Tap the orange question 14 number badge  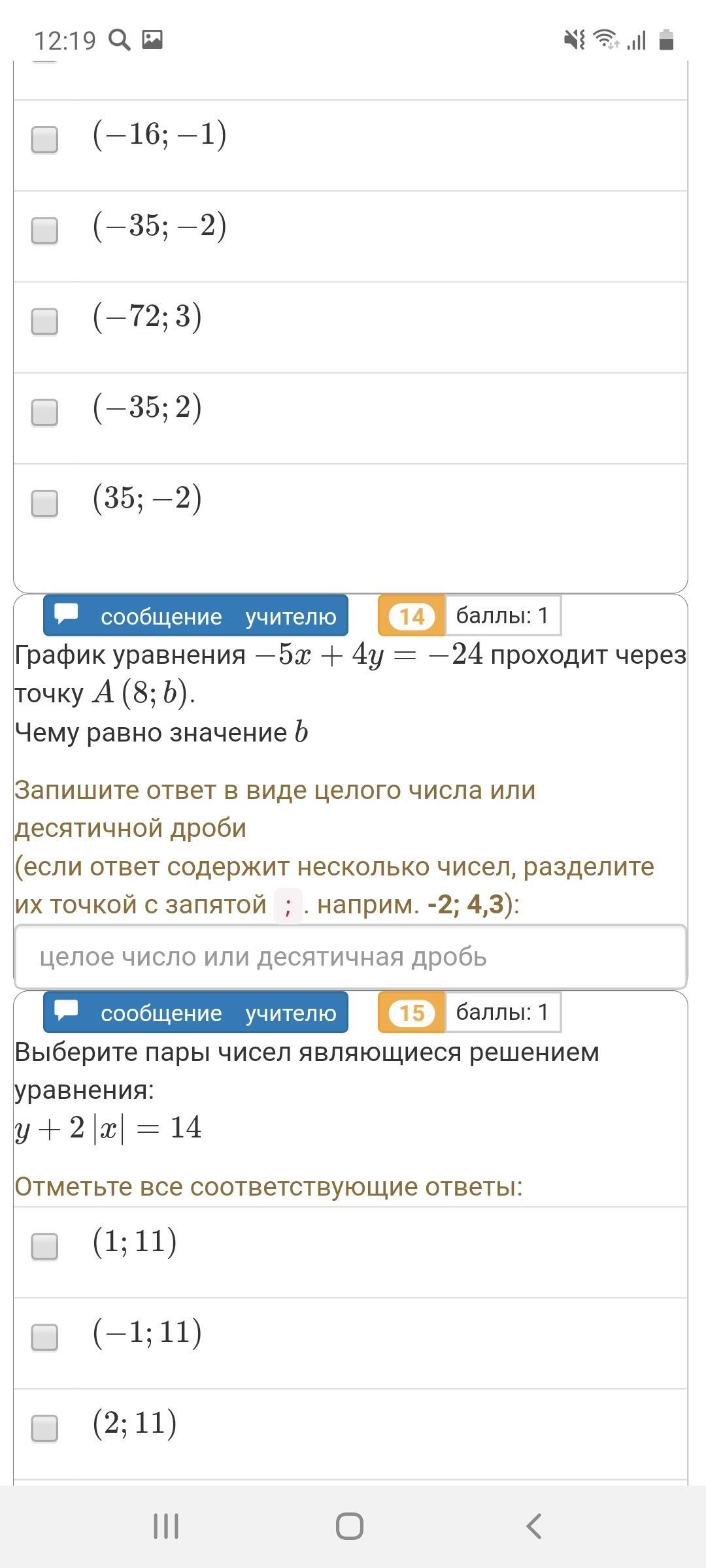tap(411, 615)
